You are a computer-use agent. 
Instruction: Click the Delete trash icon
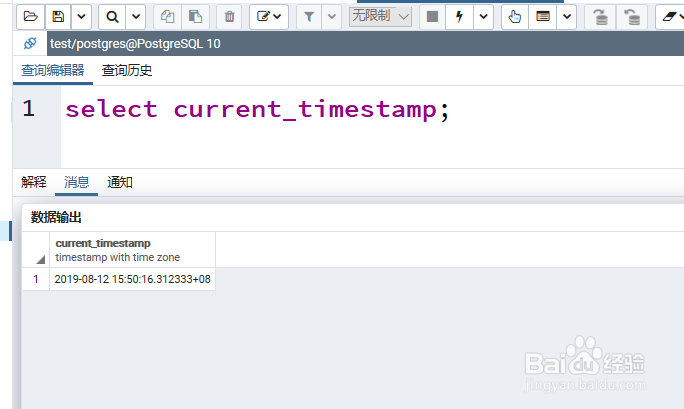pos(229,17)
